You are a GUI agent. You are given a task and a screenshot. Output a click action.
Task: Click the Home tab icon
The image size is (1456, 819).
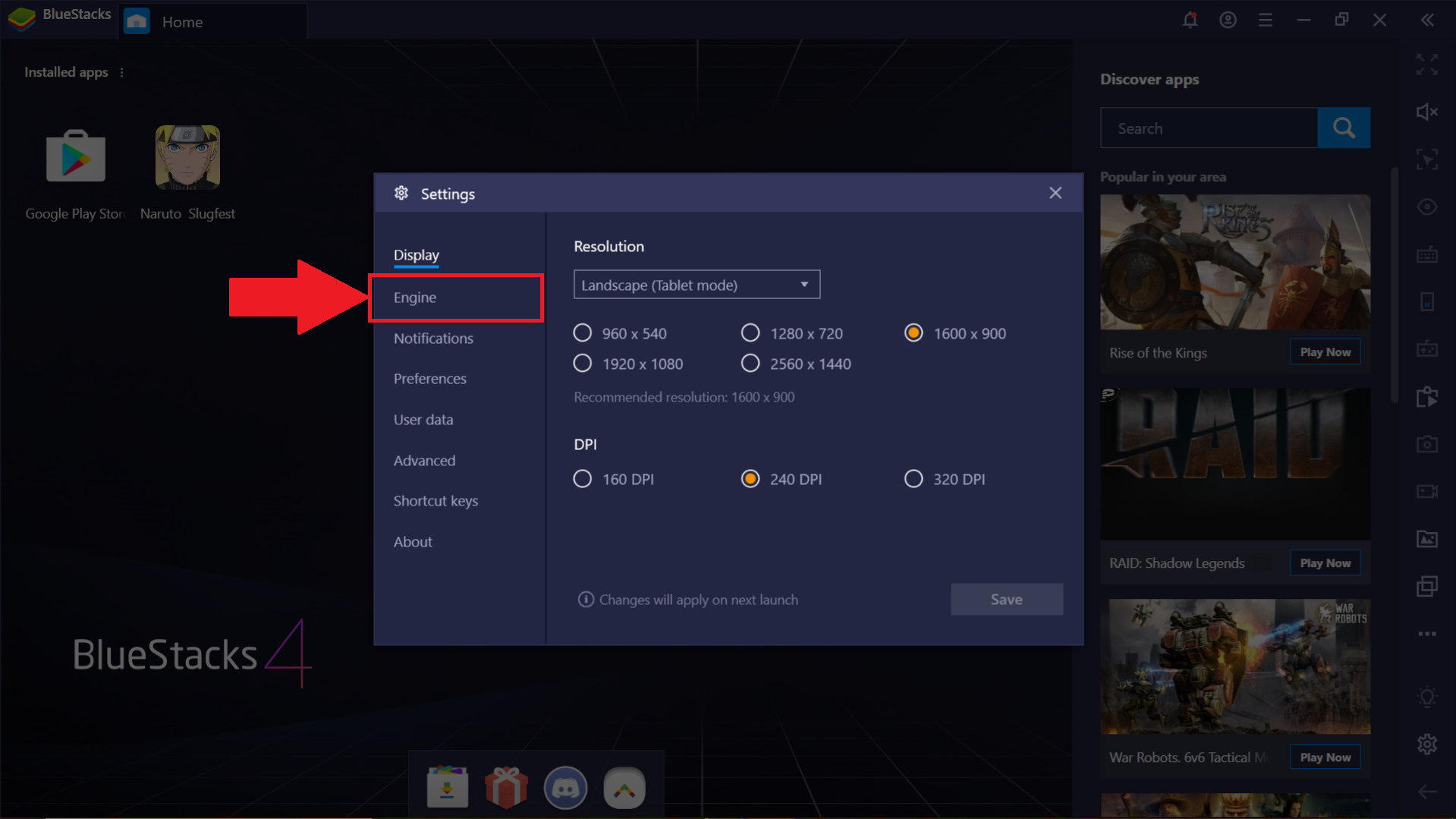137,21
